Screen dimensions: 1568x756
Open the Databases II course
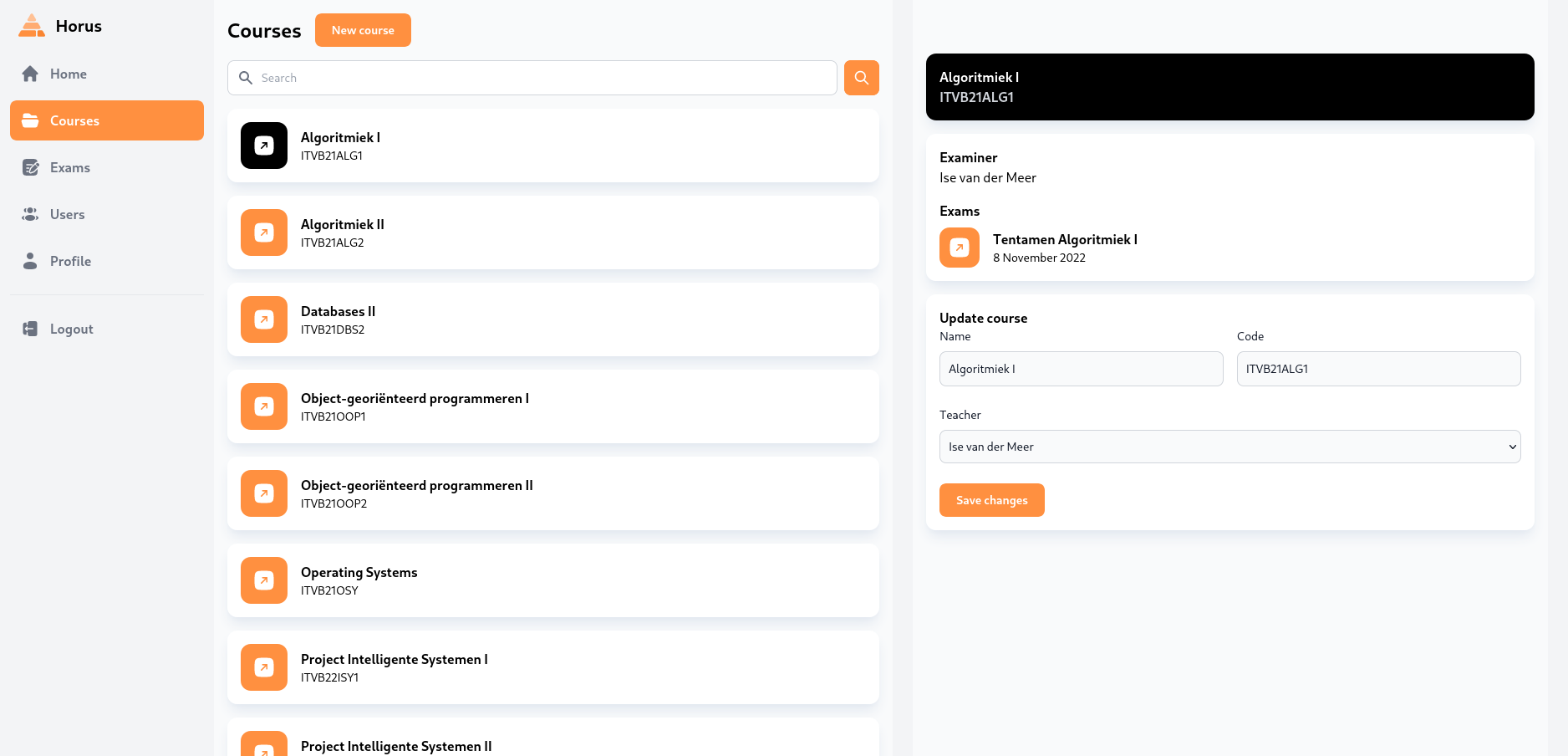pos(552,319)
